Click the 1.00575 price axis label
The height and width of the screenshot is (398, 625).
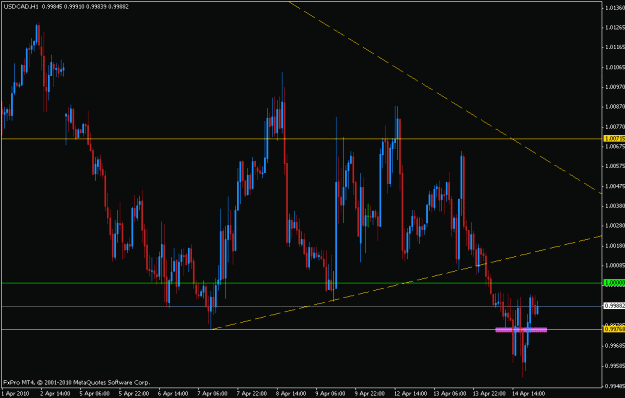coord(615,166)
